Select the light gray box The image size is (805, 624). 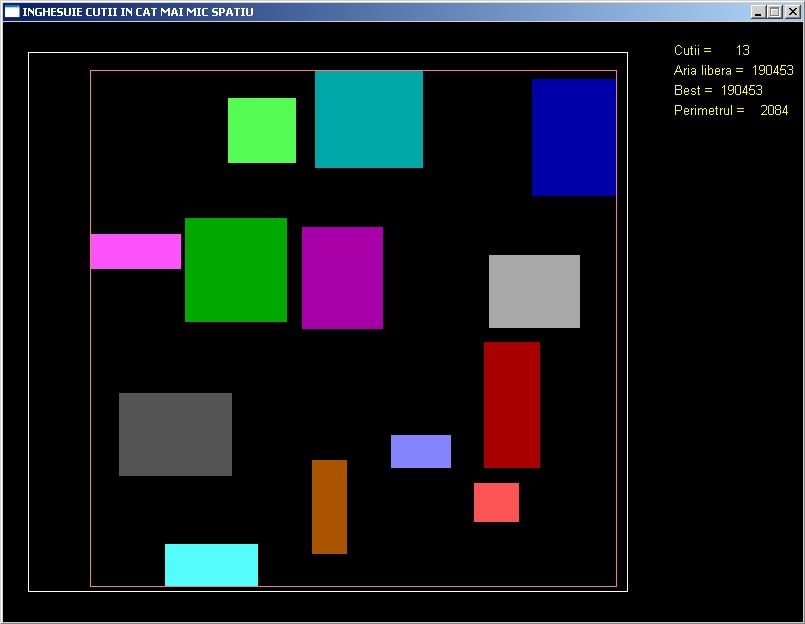[534, 291]
